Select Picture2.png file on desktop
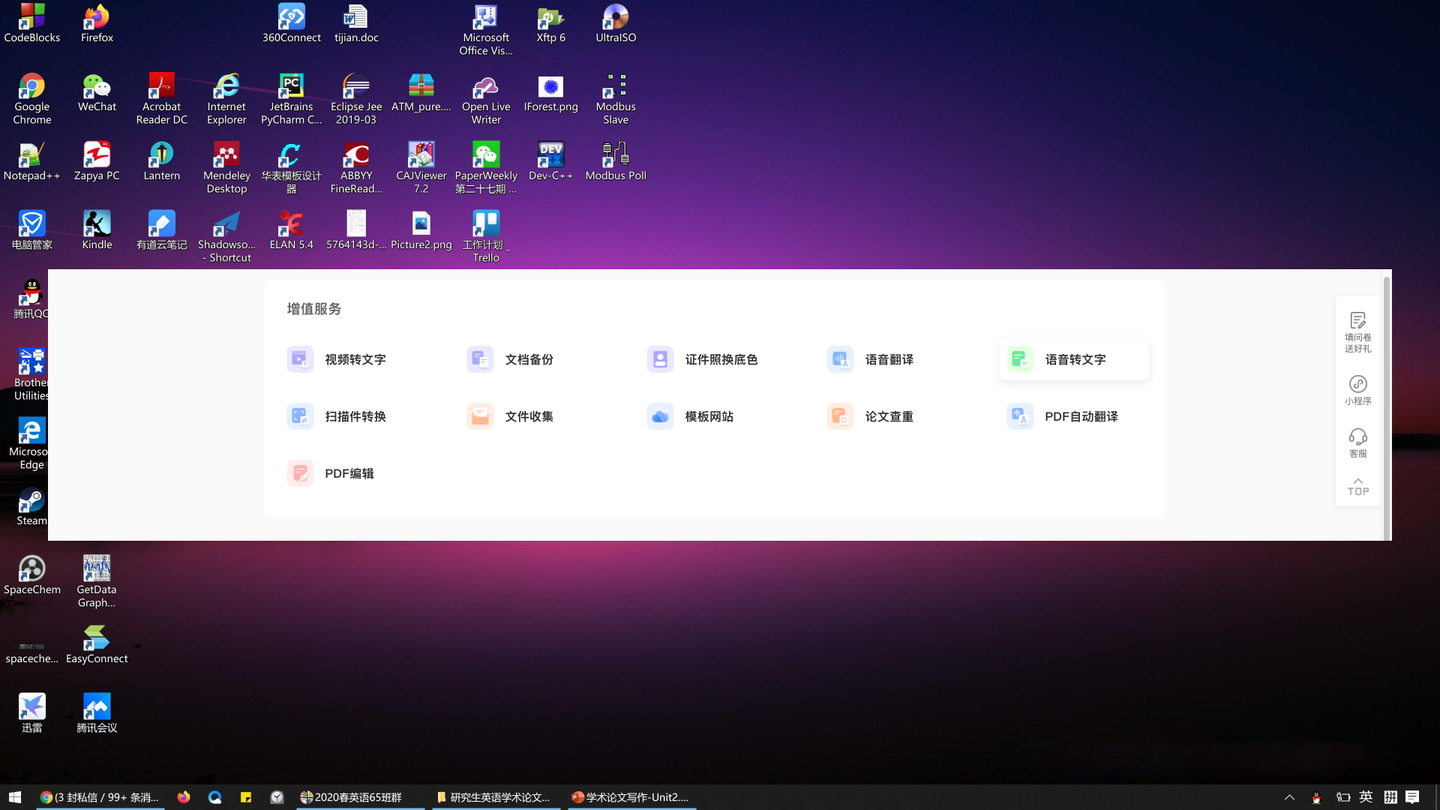1440x810 pixels. pos(421,231)
